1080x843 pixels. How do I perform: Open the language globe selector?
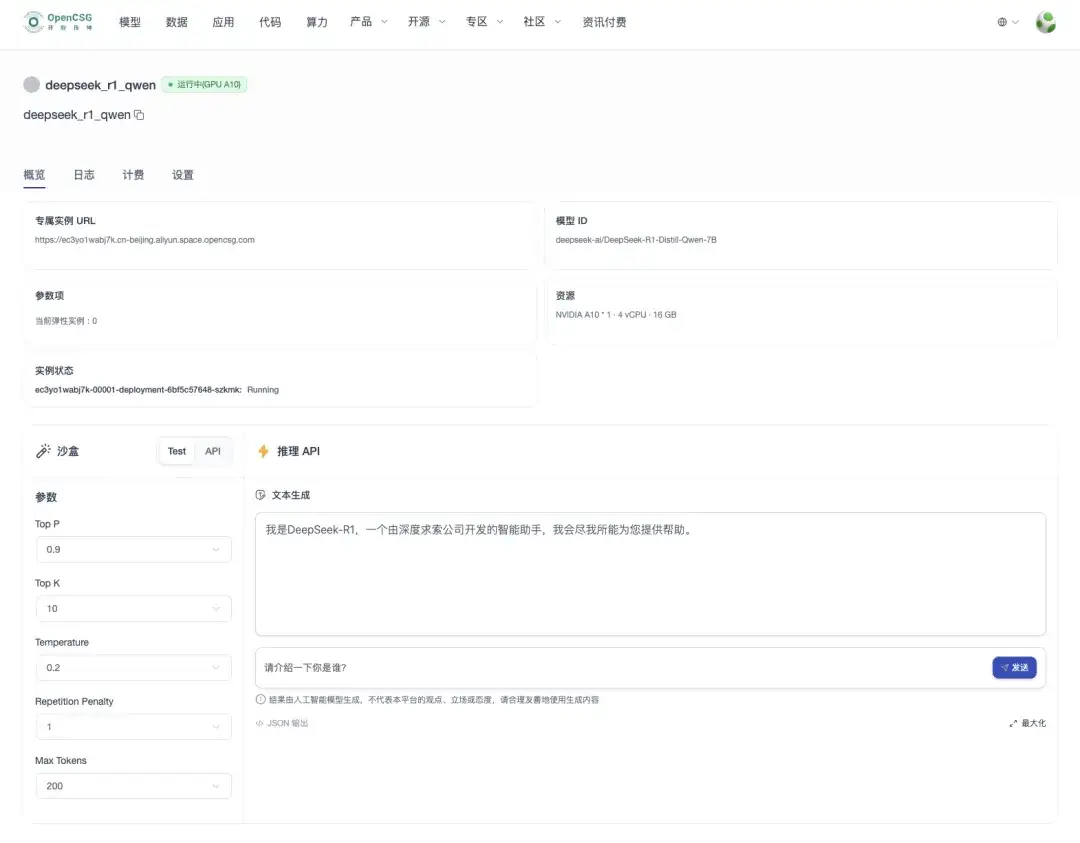[x=1008, y=22]
